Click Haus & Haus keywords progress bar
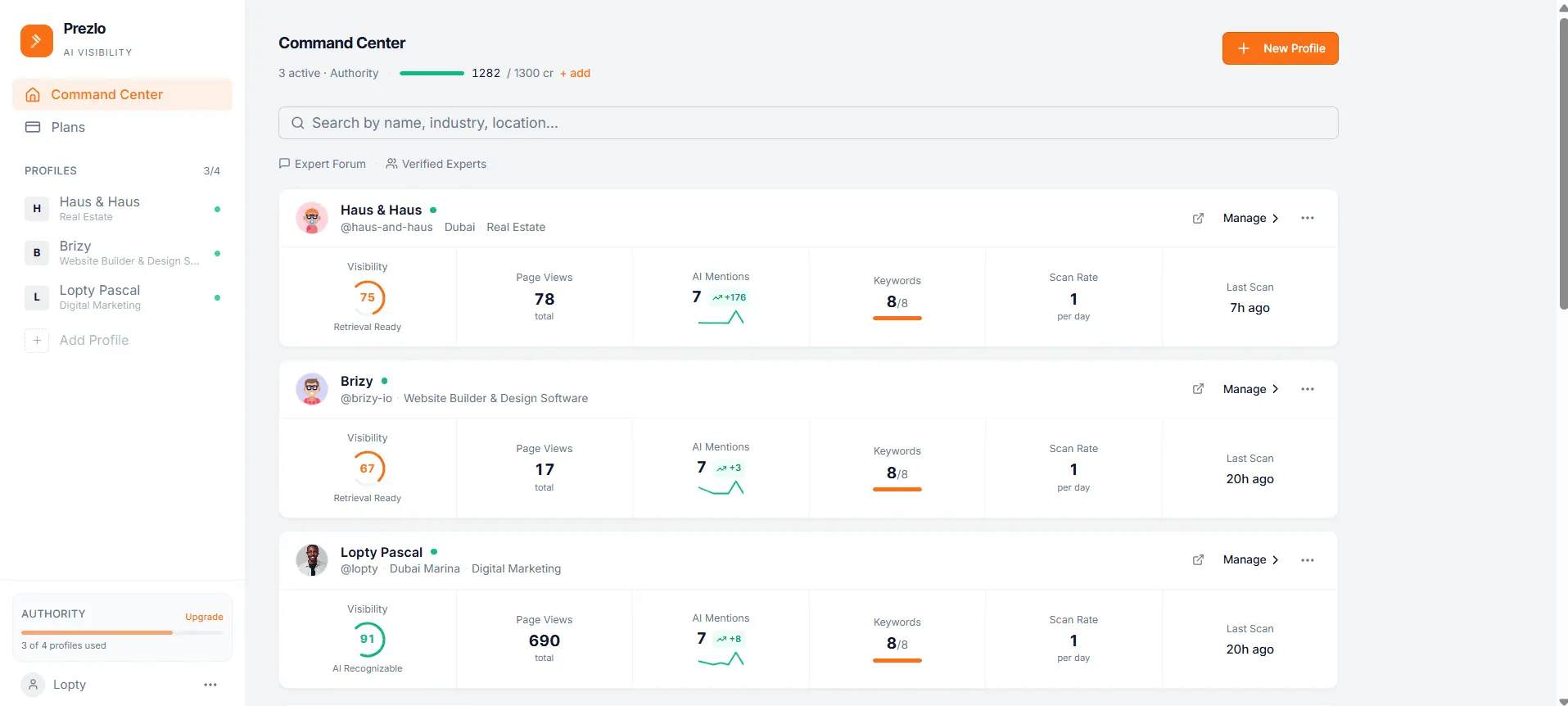The image size is (1568, 706). click(897, 318)
